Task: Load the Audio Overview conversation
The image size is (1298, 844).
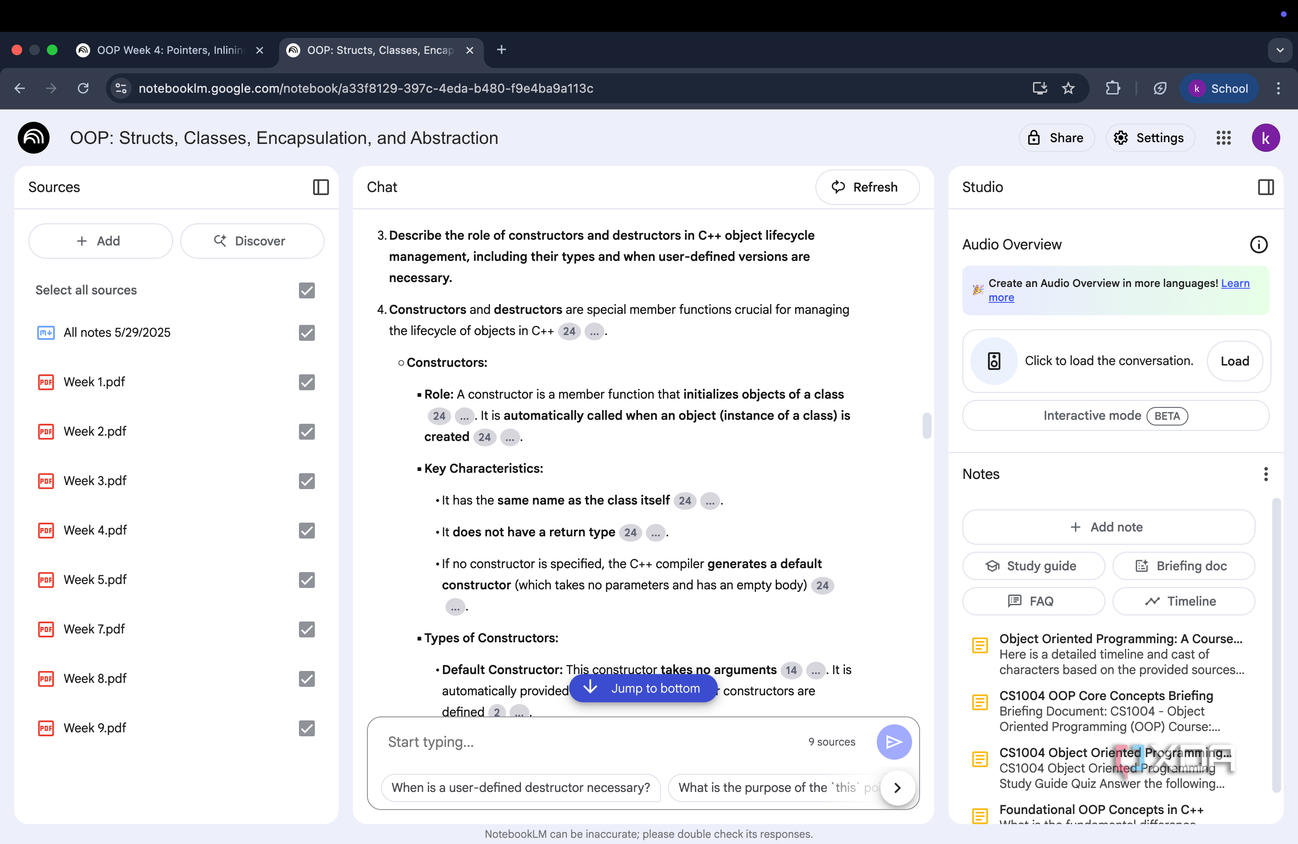Action: 1235,361
